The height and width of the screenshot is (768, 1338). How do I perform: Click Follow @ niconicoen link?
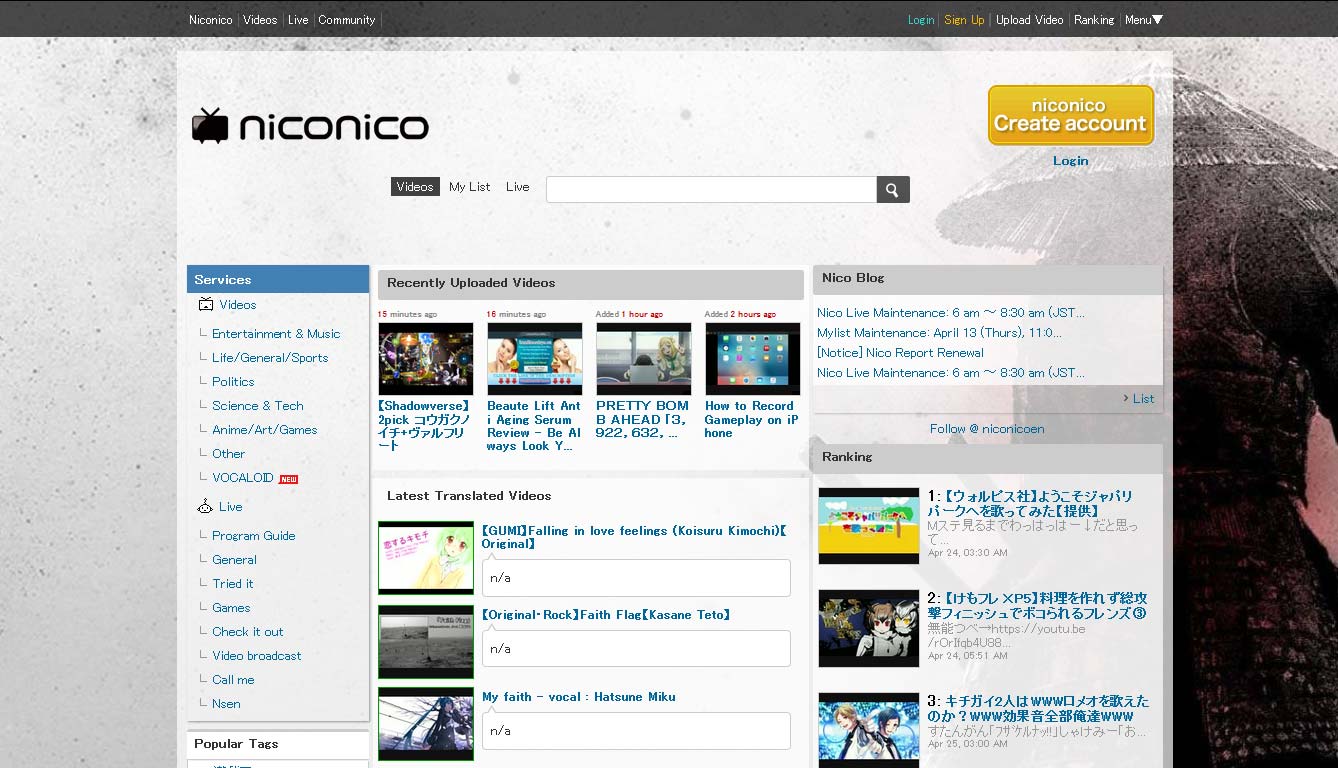pos(987,429)
